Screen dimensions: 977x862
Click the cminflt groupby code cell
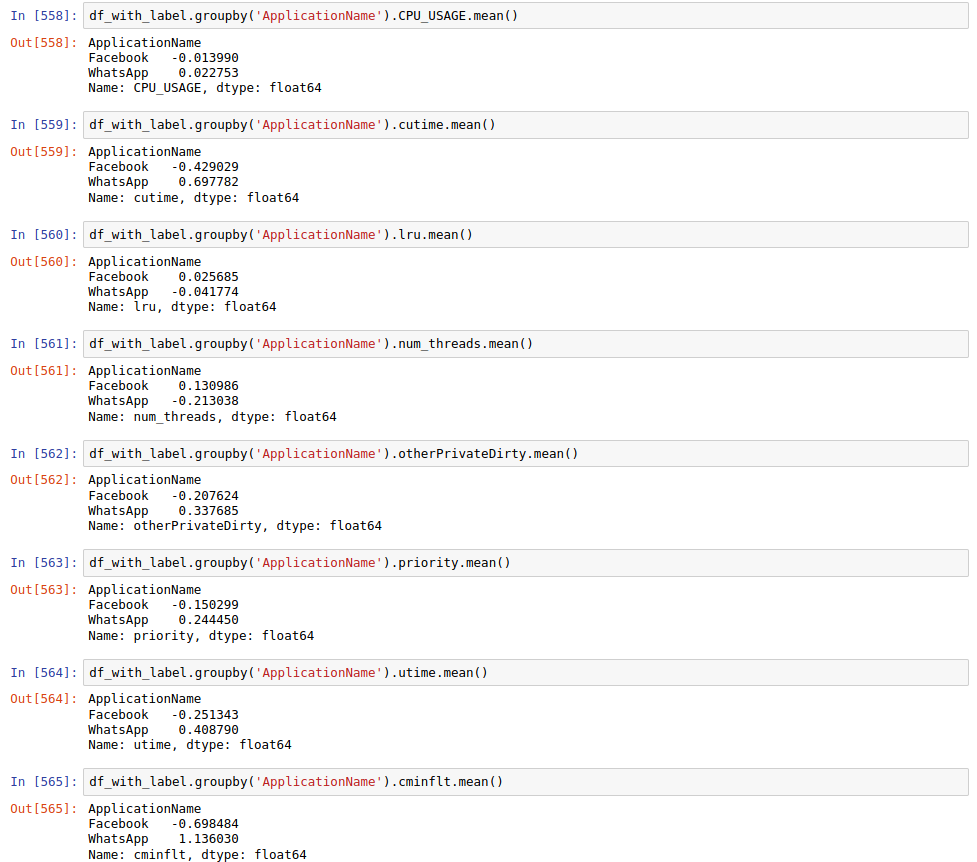pyautogui.click(x=525, y=782)
